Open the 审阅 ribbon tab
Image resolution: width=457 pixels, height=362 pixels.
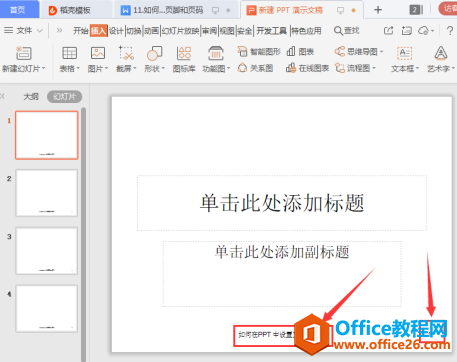[x=209, y=31]
